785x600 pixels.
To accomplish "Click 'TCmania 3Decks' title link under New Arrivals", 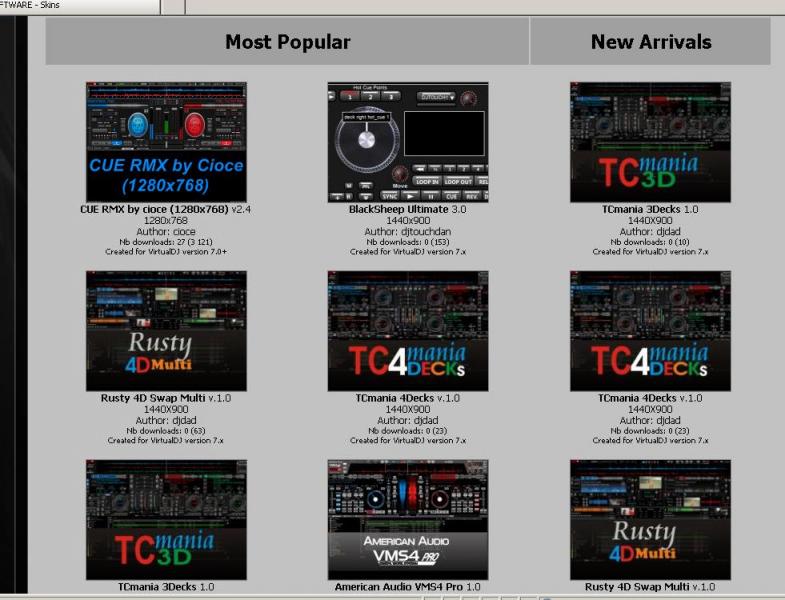I will (641, 209).
